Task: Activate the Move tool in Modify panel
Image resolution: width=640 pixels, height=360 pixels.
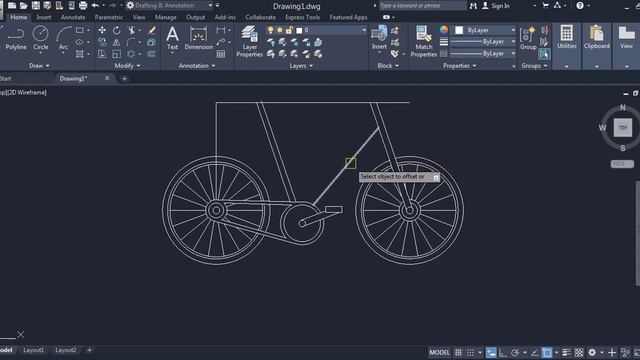Action: (102, 30)
